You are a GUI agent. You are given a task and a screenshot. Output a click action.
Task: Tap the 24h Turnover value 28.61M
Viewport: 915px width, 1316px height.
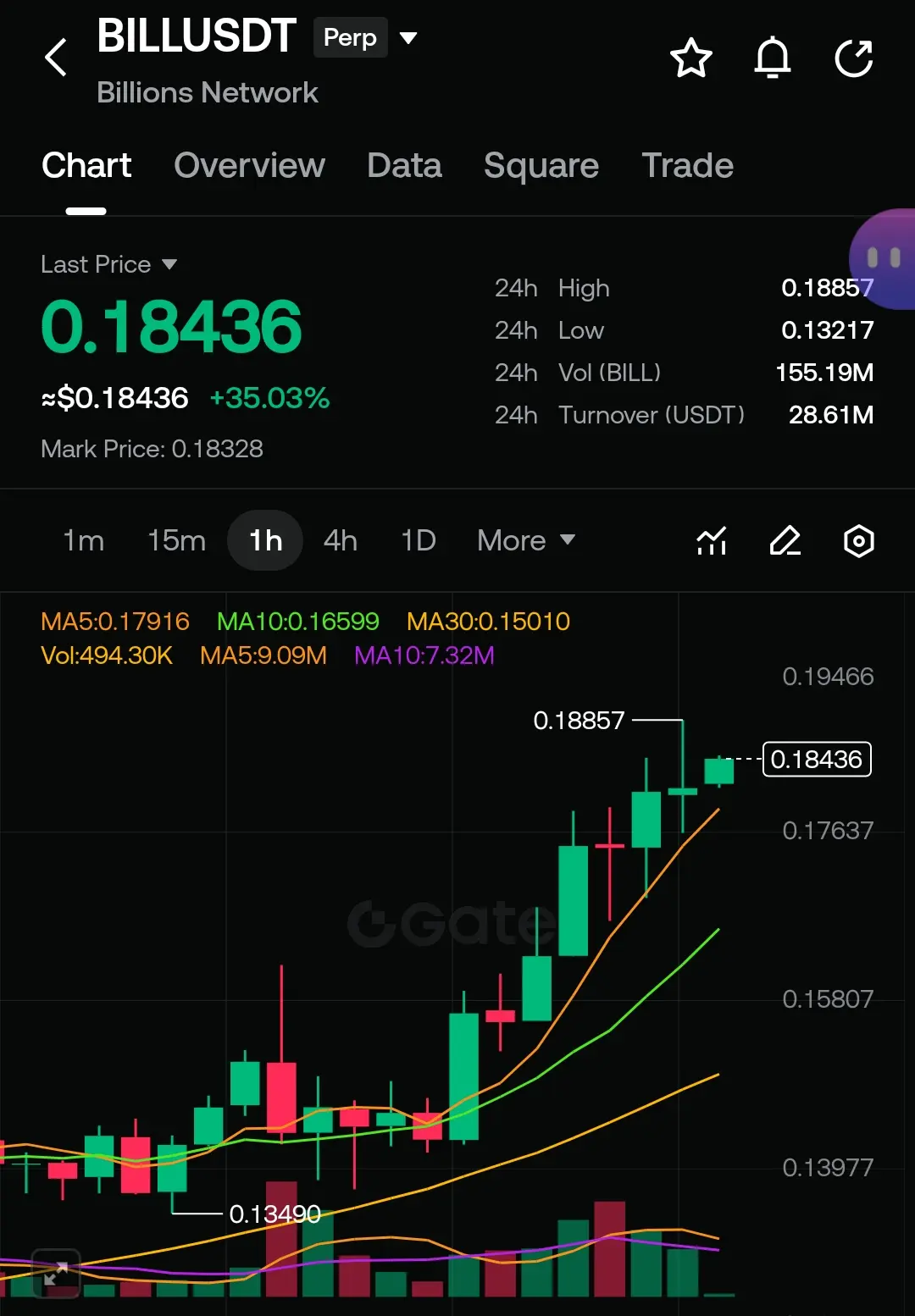click(831, 415)
